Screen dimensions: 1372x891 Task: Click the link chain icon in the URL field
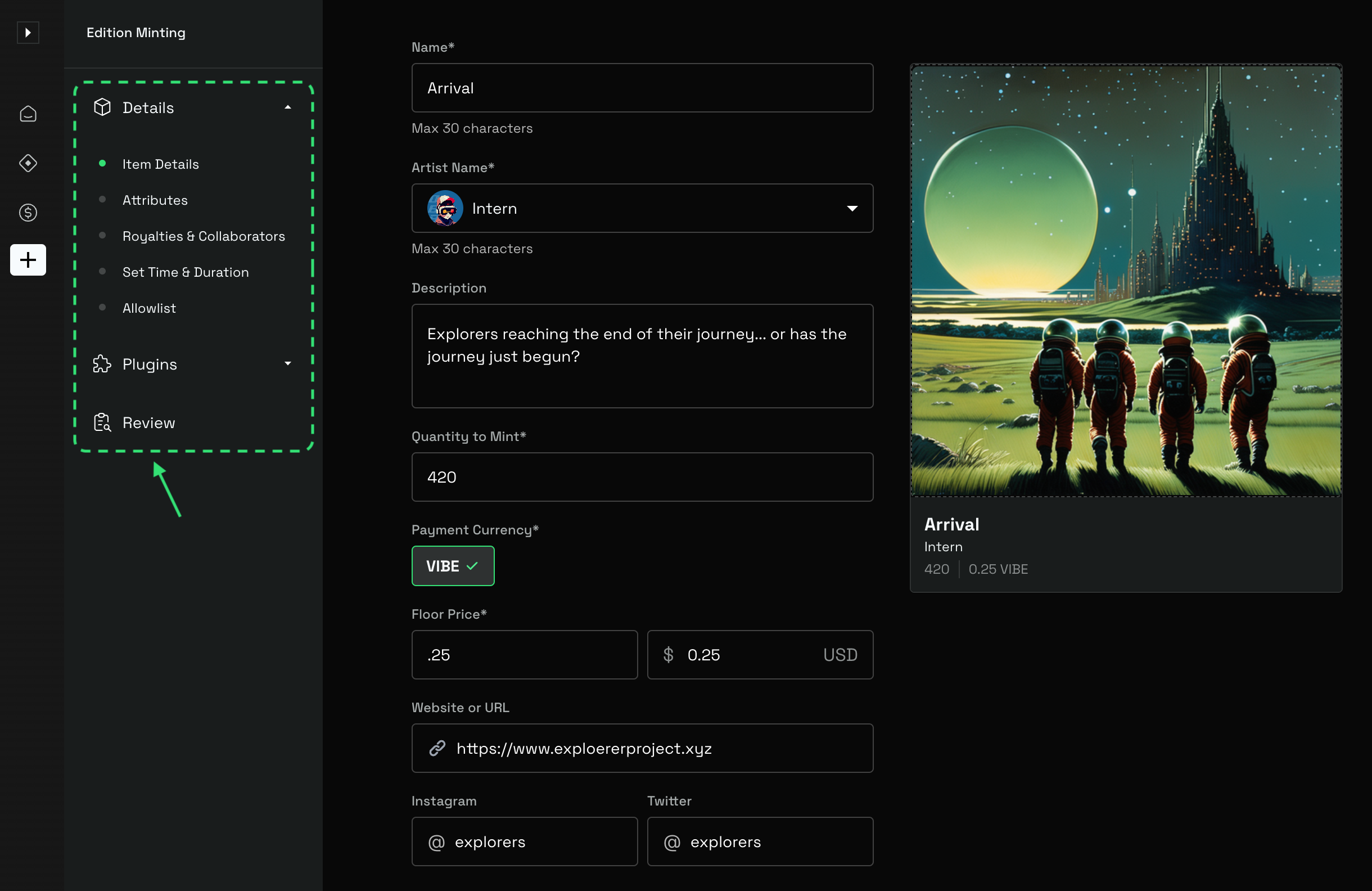[437, 749]
